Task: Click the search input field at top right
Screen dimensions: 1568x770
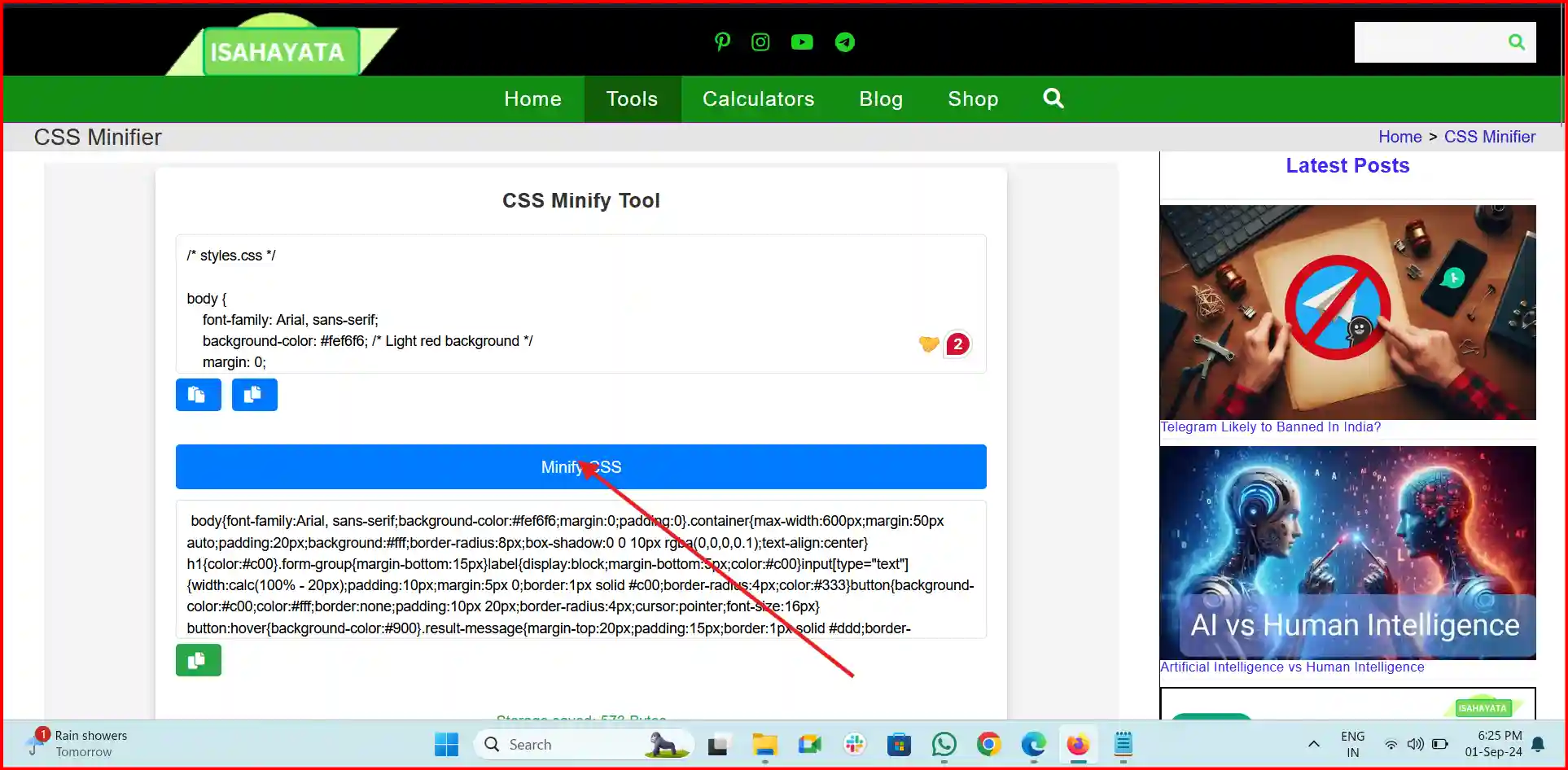Action: click(x=1433, y=42)
